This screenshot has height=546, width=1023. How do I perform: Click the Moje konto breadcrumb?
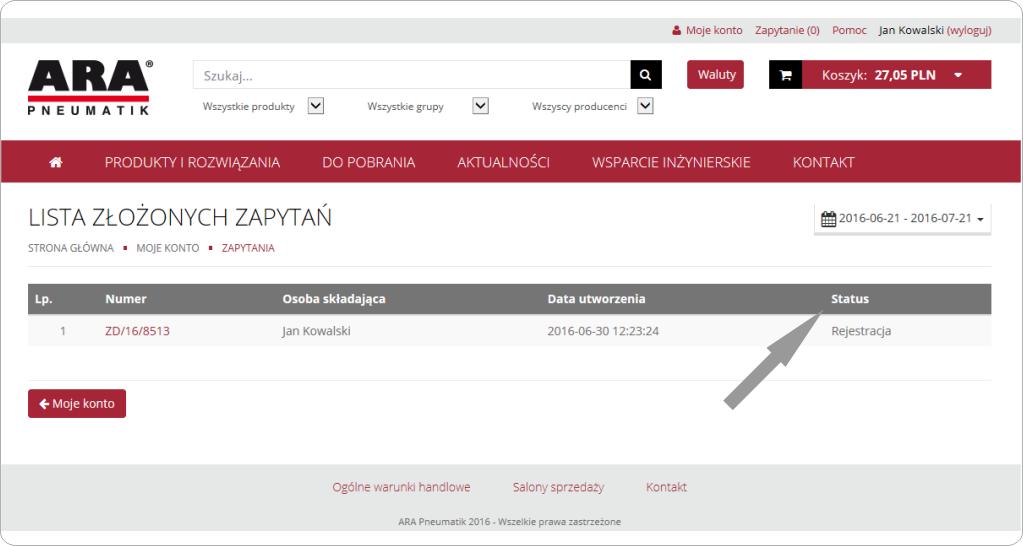pyautogui.click(x=168, y=248)
